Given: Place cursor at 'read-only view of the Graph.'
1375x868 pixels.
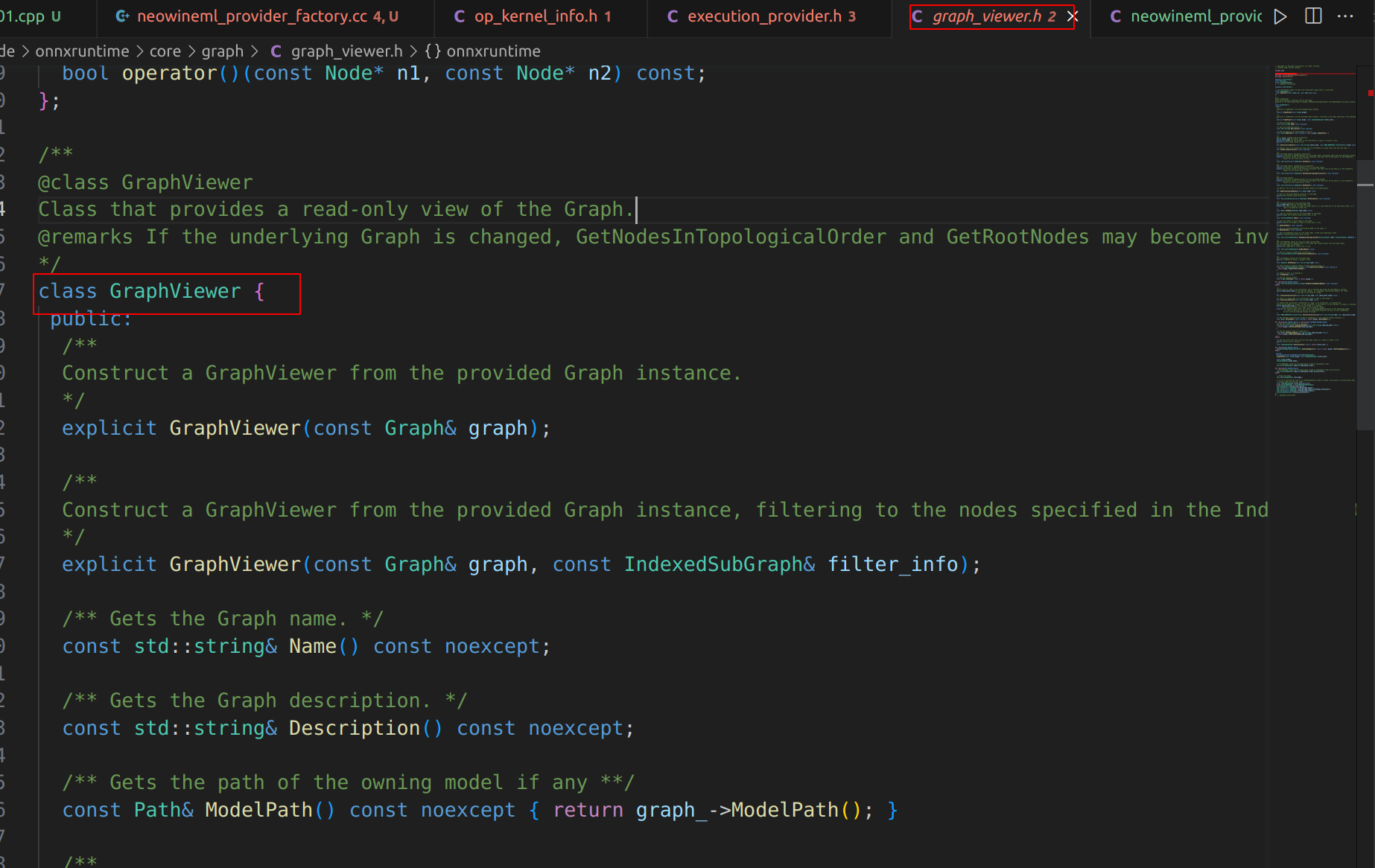Looking at the screenshot, I should 467,210.
